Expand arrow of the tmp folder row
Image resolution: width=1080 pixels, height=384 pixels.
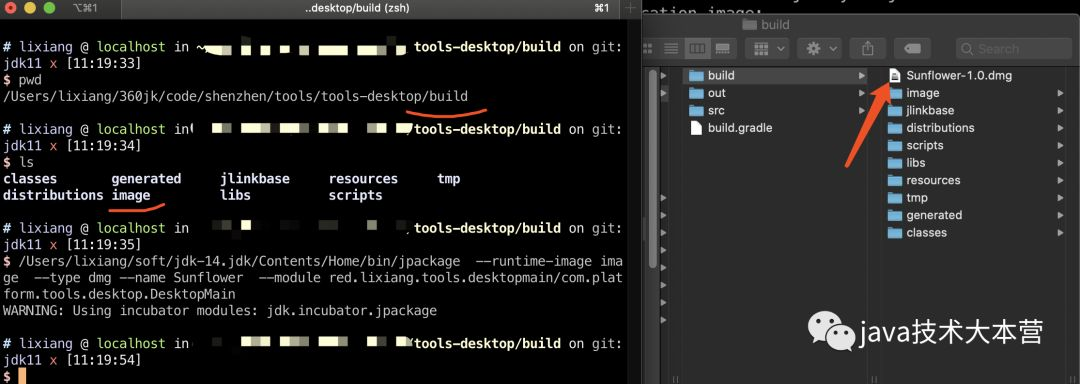click(1061, 198)
